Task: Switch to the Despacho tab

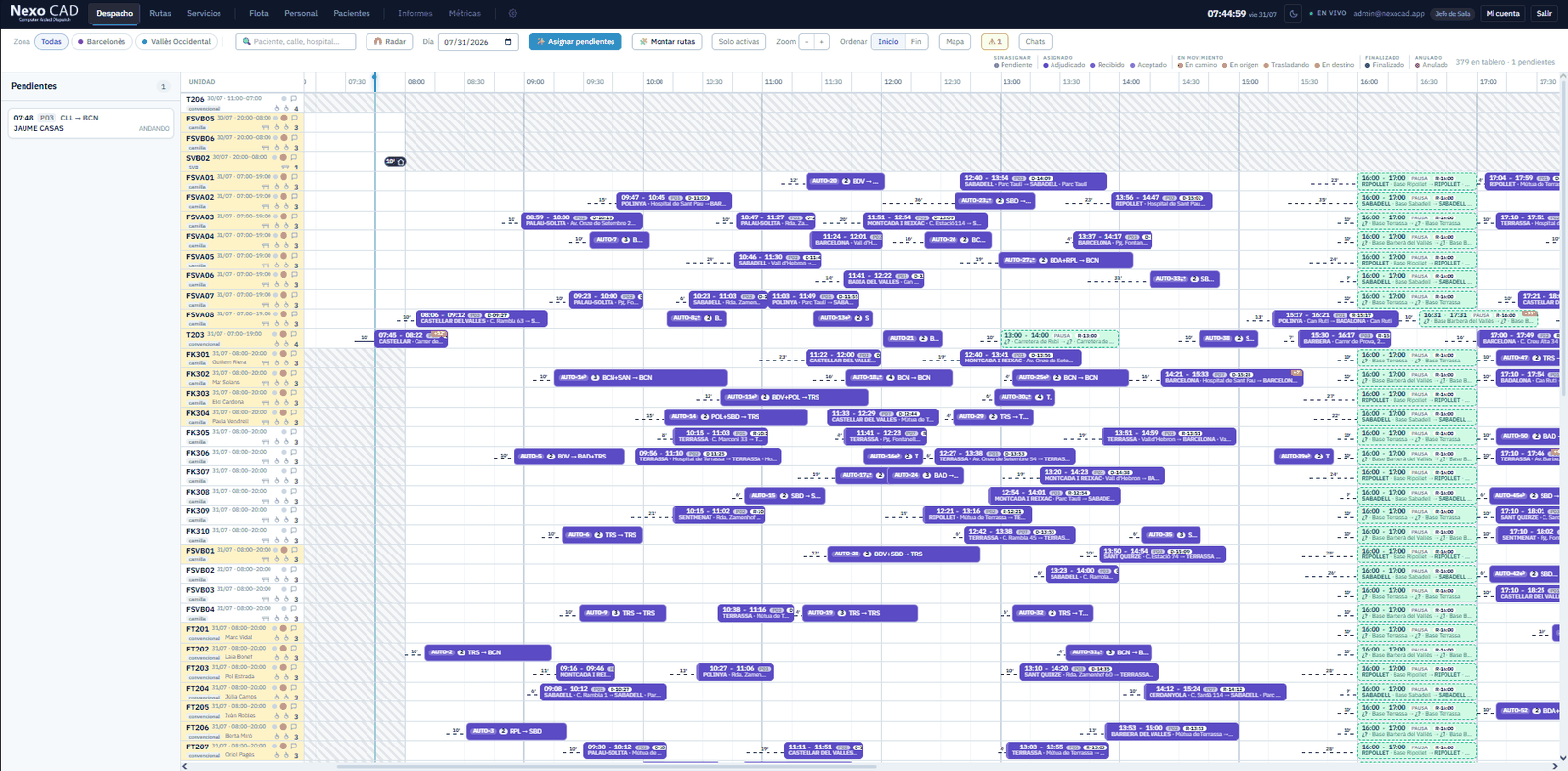Action: (115, 14)
